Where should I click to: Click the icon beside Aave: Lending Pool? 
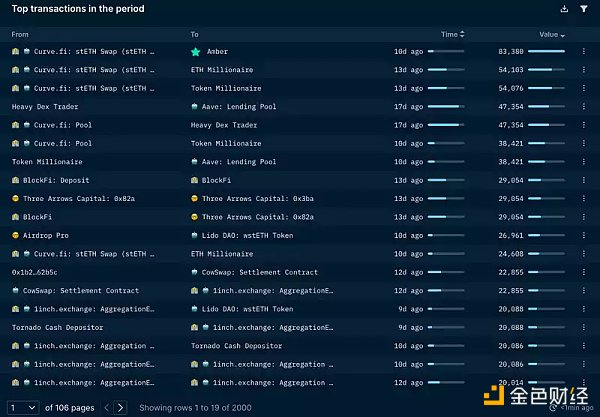(195, 106)
